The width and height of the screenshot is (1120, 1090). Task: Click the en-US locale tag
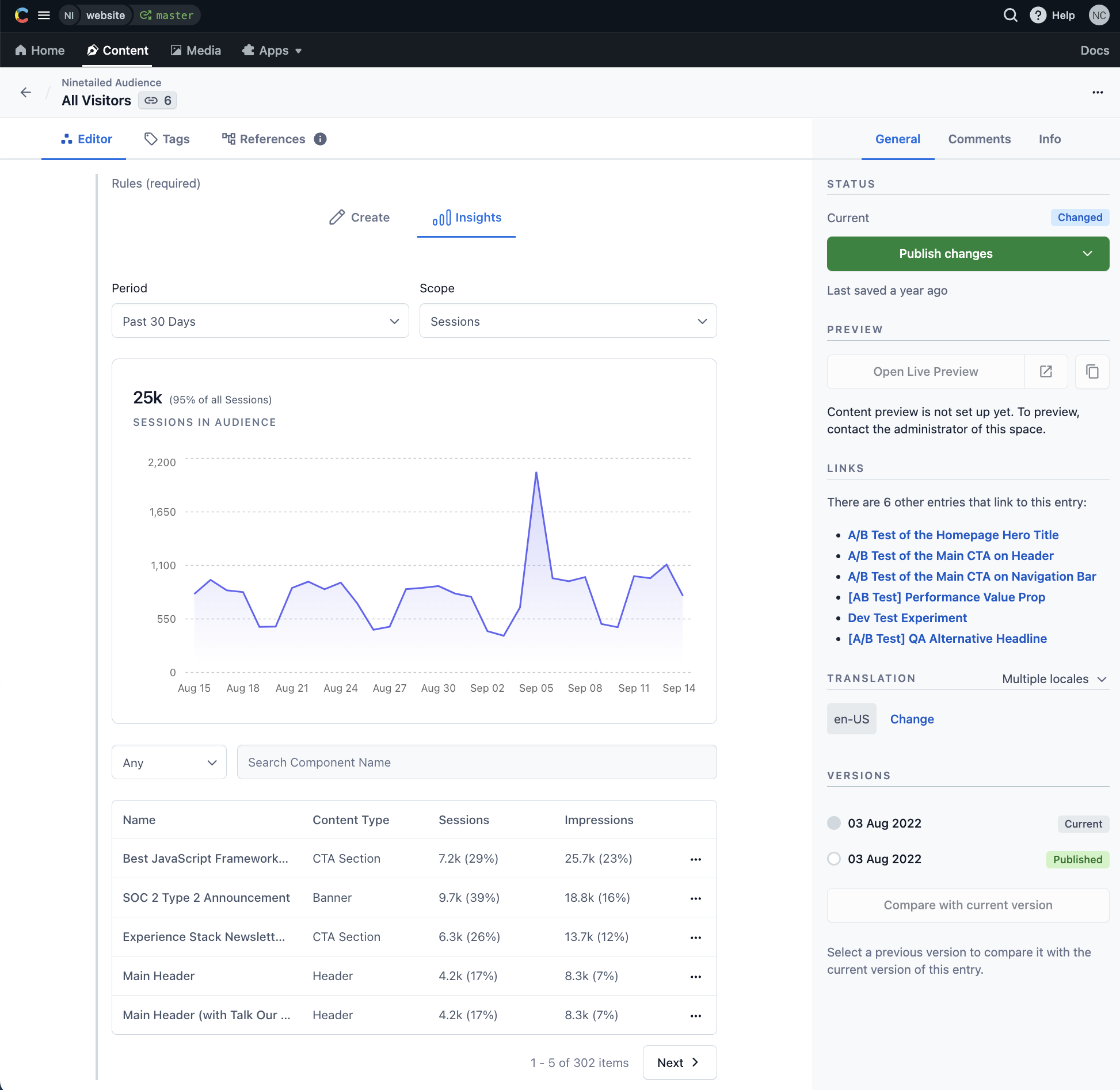tap(851, 719)
